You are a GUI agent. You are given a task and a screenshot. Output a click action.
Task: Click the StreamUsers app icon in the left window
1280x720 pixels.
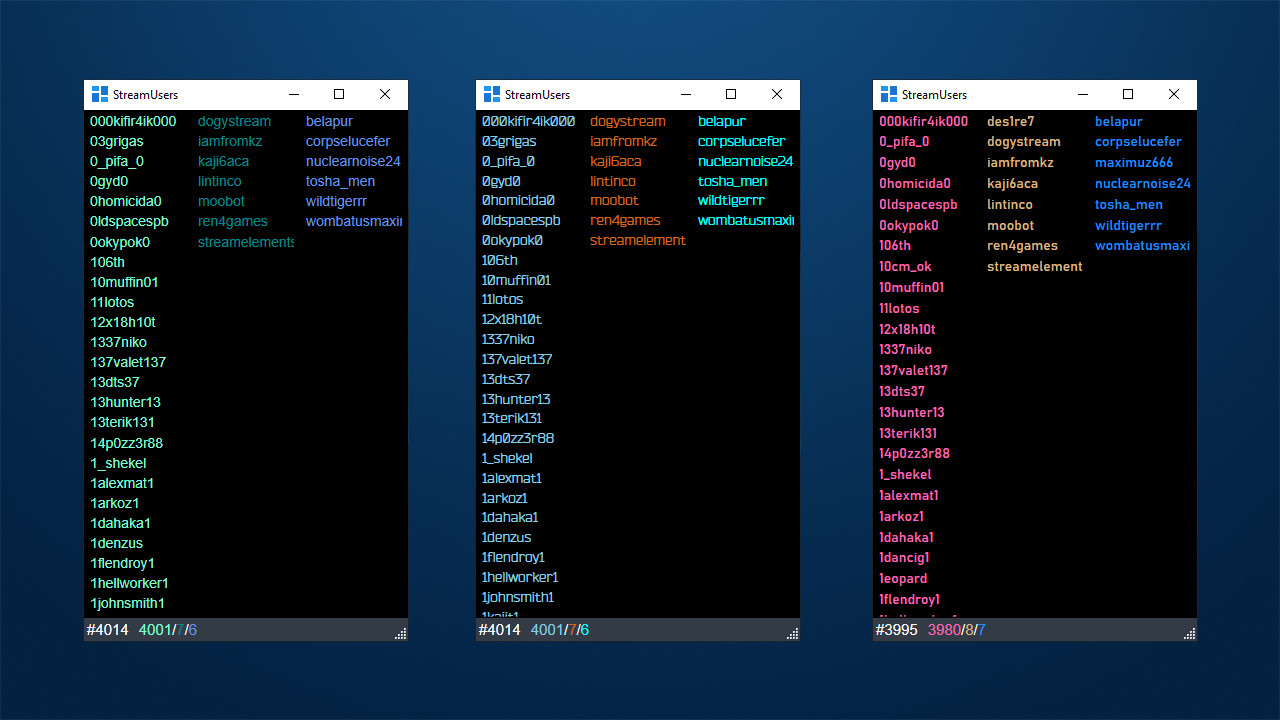(99, 95)
